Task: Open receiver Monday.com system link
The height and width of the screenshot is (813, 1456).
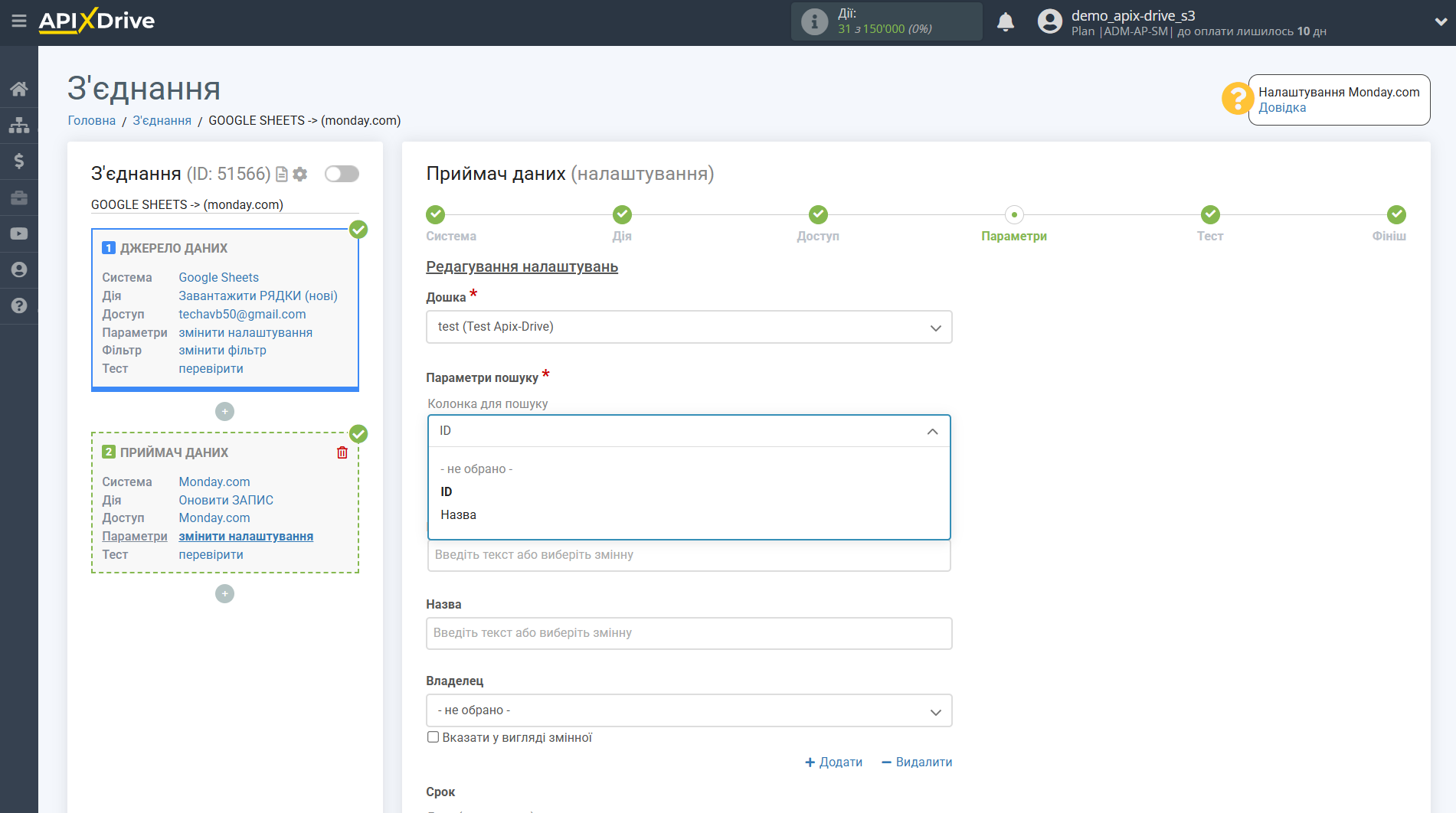Action: pyautogui.click(x=214, y=482)
